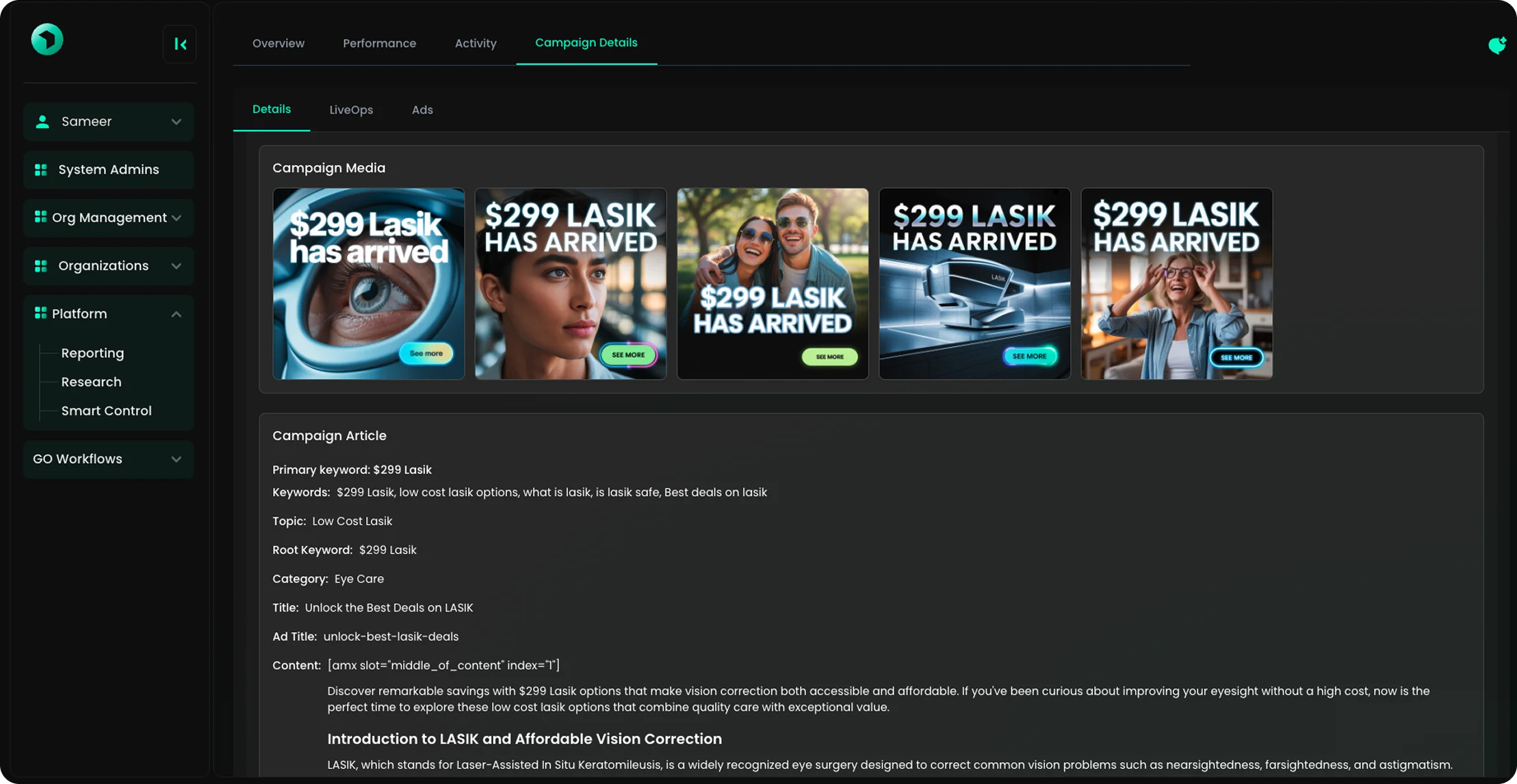1517x784 pixels.
Task: Click the Primary keyword: $299 Lasik line
Action: click(x=352, y=470)
